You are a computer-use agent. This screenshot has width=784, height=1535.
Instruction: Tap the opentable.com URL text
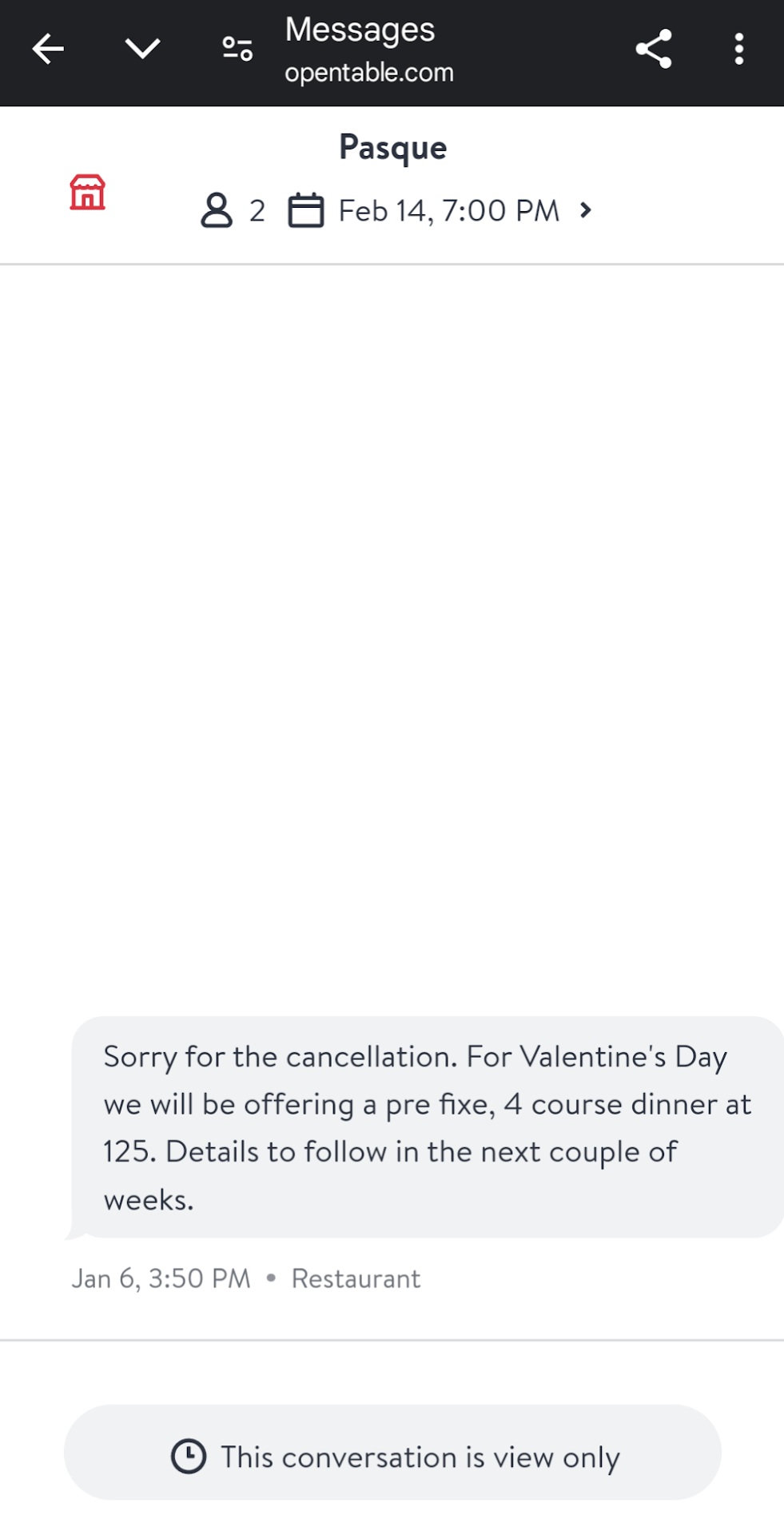click(x=369, y=73)
